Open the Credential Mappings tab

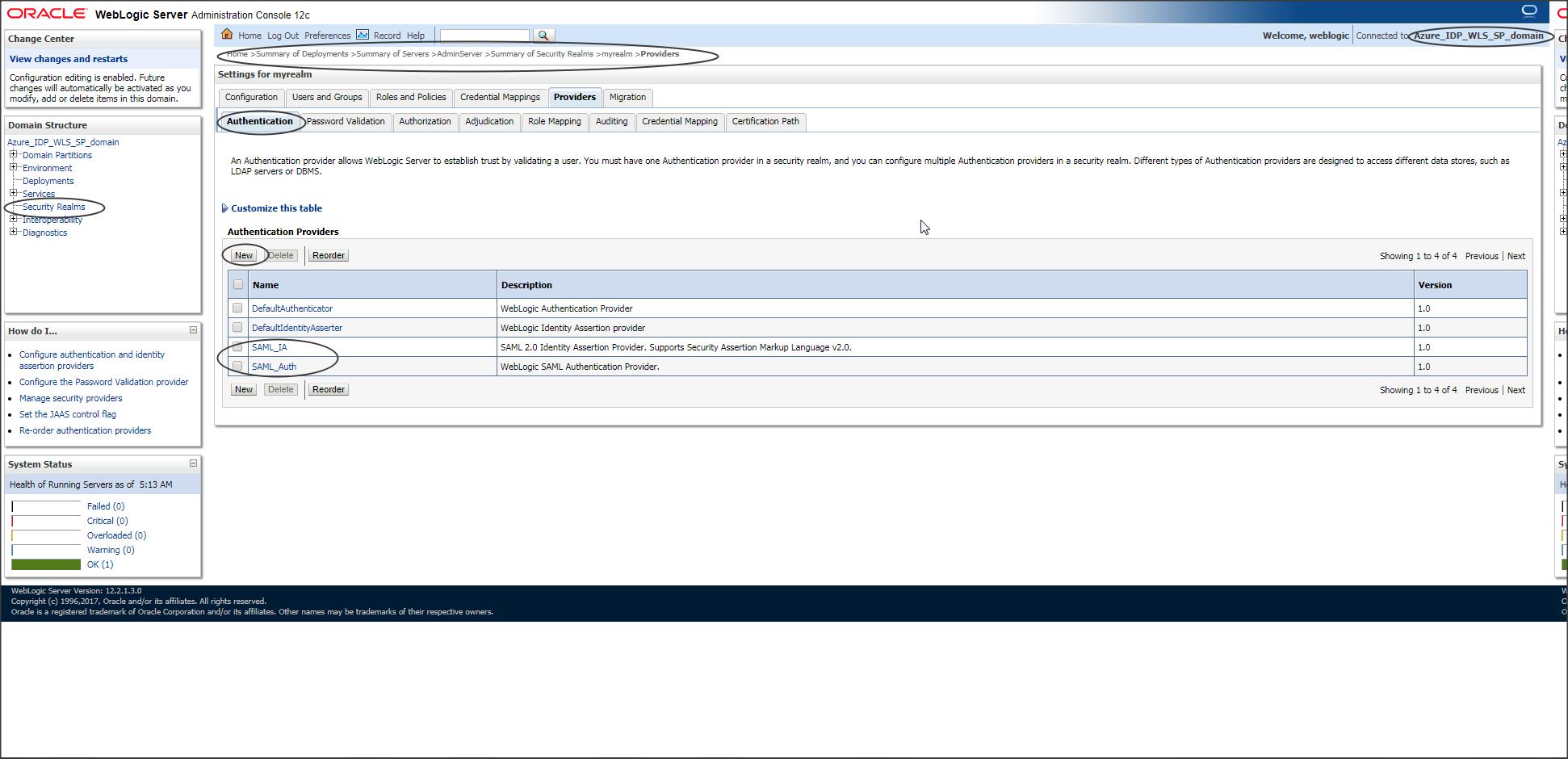coord(500,98)
